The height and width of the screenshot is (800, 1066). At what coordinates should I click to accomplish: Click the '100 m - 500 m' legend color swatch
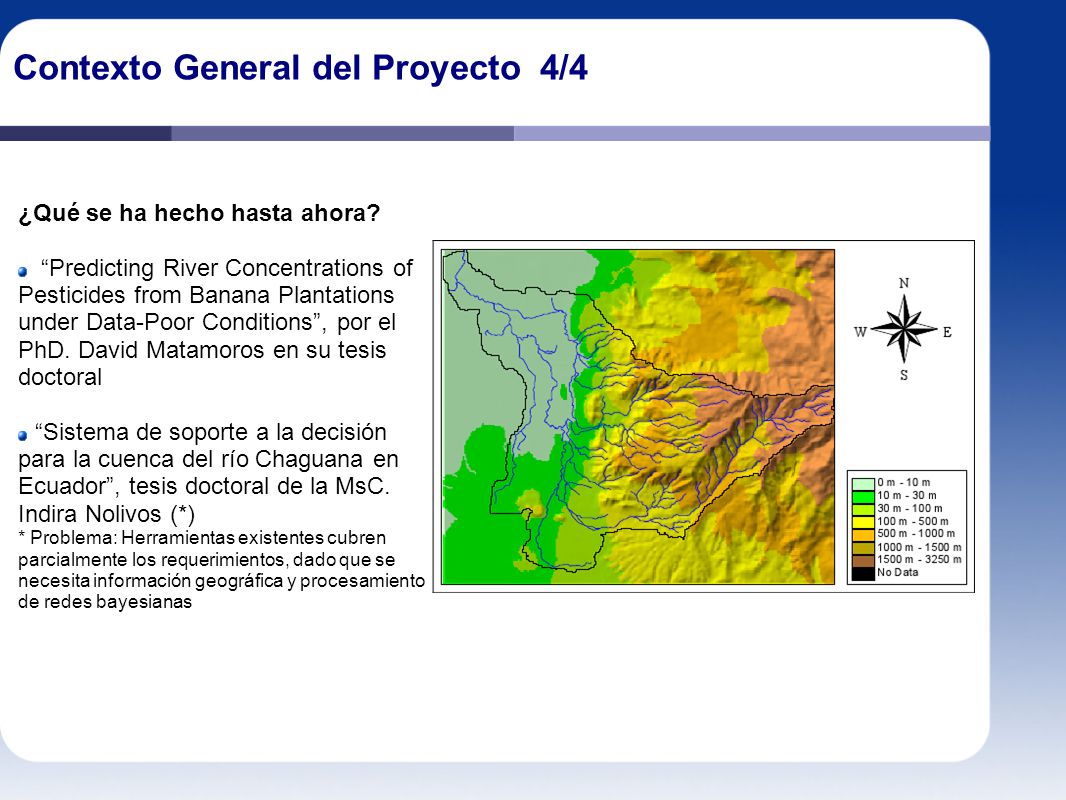(863, 522)
